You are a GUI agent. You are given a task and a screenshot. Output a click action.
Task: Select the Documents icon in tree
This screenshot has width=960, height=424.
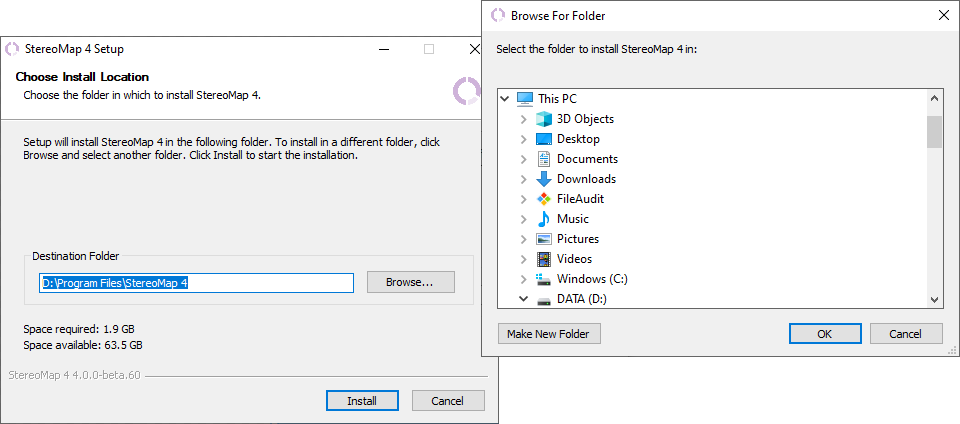(x=544, y=159)
